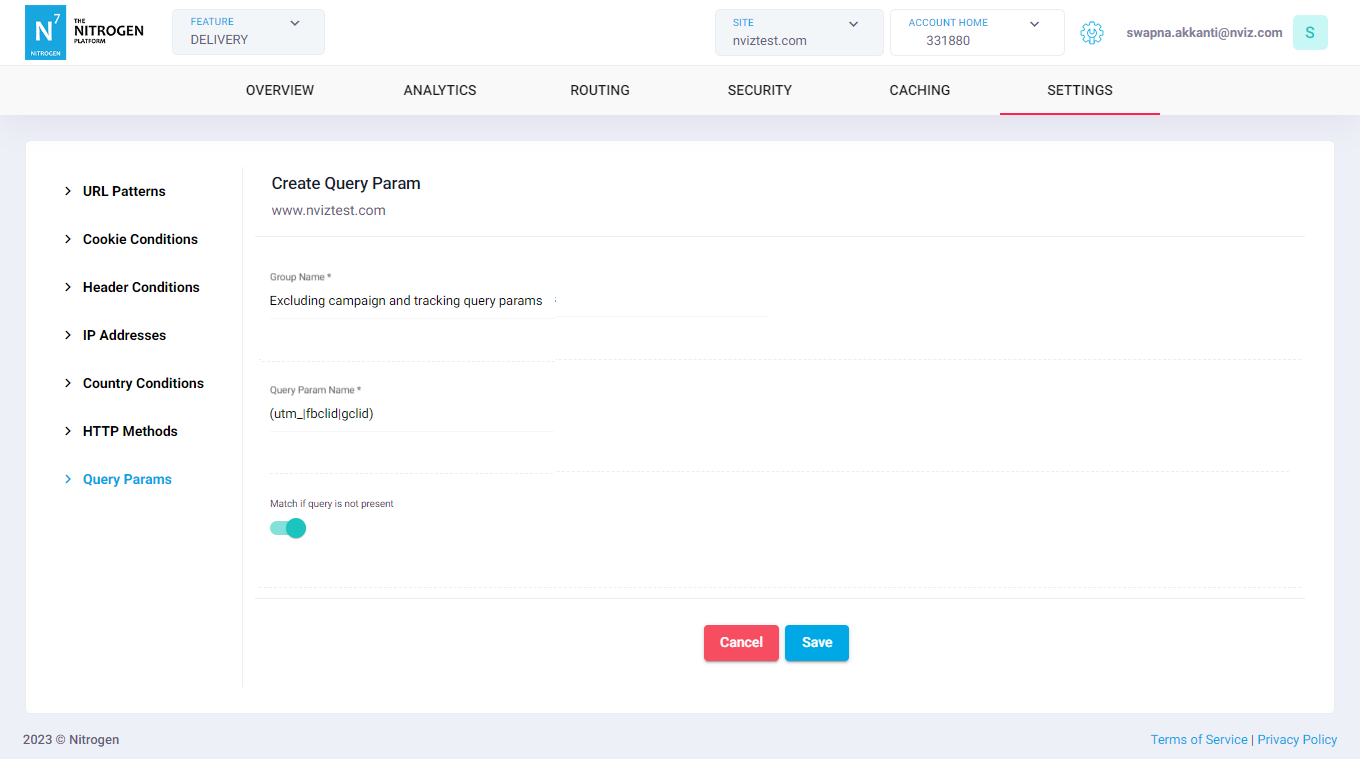Cancel the query param creation
Image resolution: width=1360 pixels, height=759 pixels.
[x=741, y=643]
